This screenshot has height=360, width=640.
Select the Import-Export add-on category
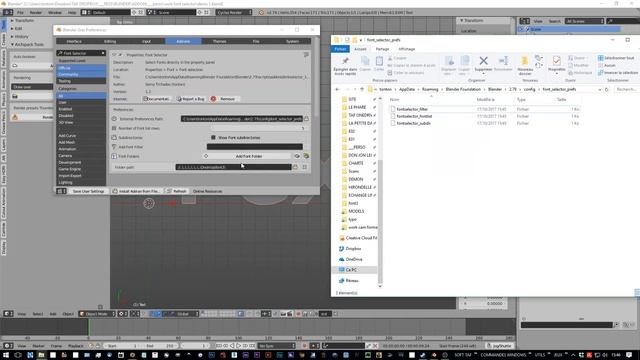click(81, 176)
